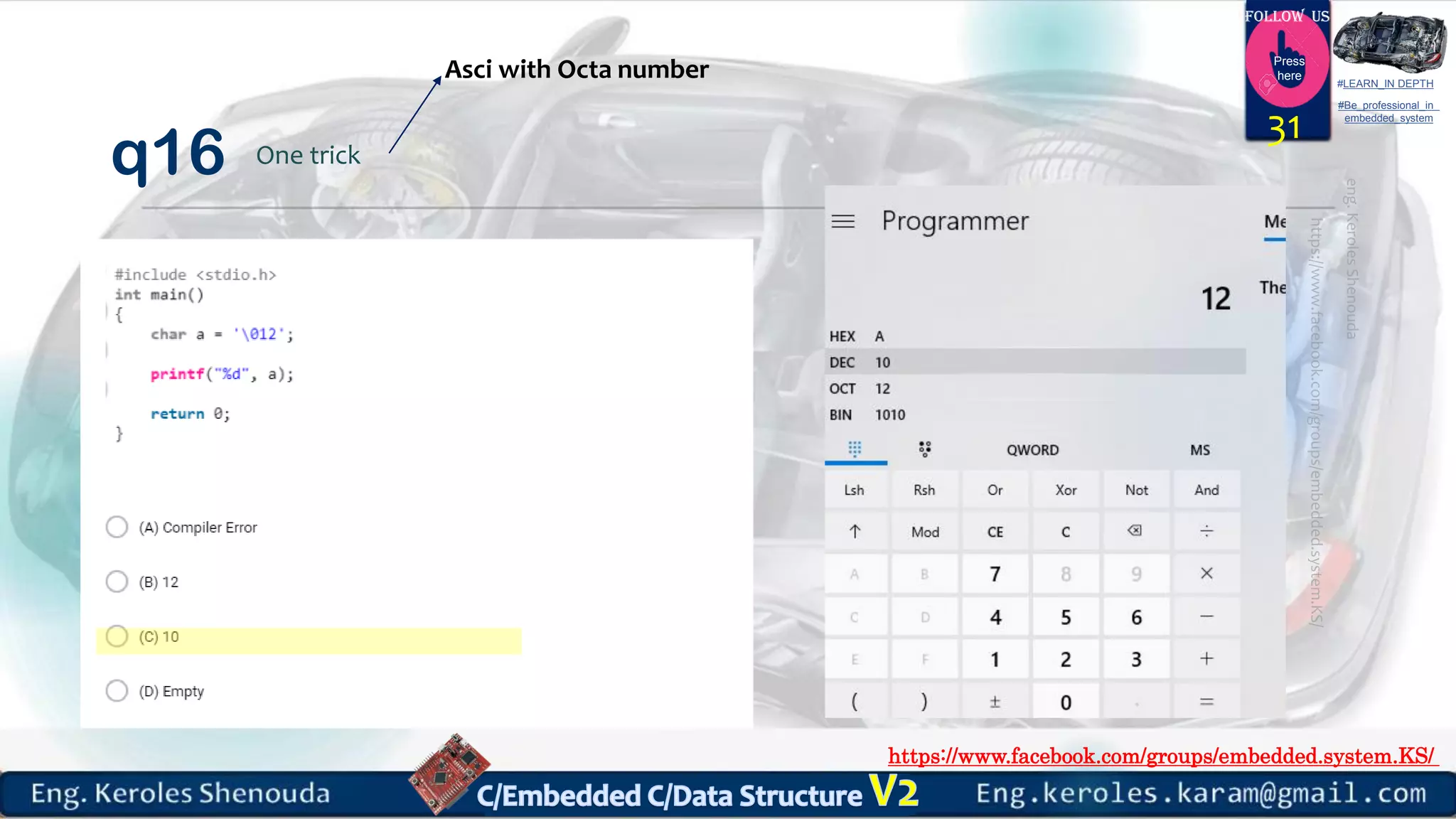Viewport: 1456px width, 819px height.
Task: Switch to the bit toggling keypad
Action: (924, 449)
